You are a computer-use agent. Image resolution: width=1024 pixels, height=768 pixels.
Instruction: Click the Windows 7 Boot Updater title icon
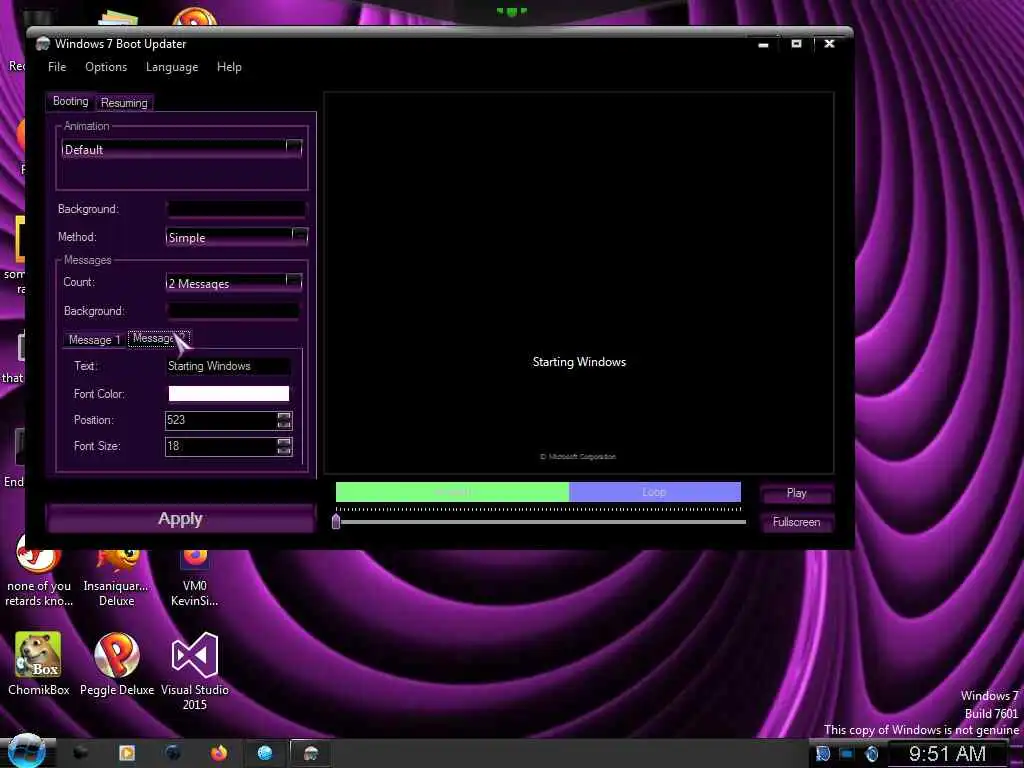click(43, 44)
